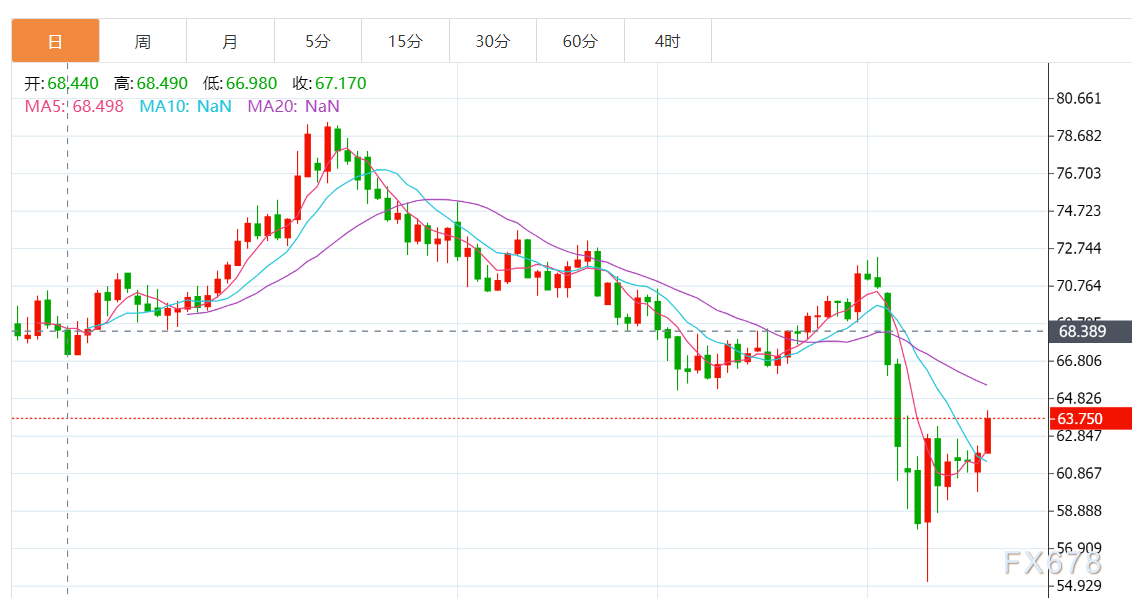Click the opening price value 68.440
The width and height of the screenshot is (1132, 598).
[72, 83]
